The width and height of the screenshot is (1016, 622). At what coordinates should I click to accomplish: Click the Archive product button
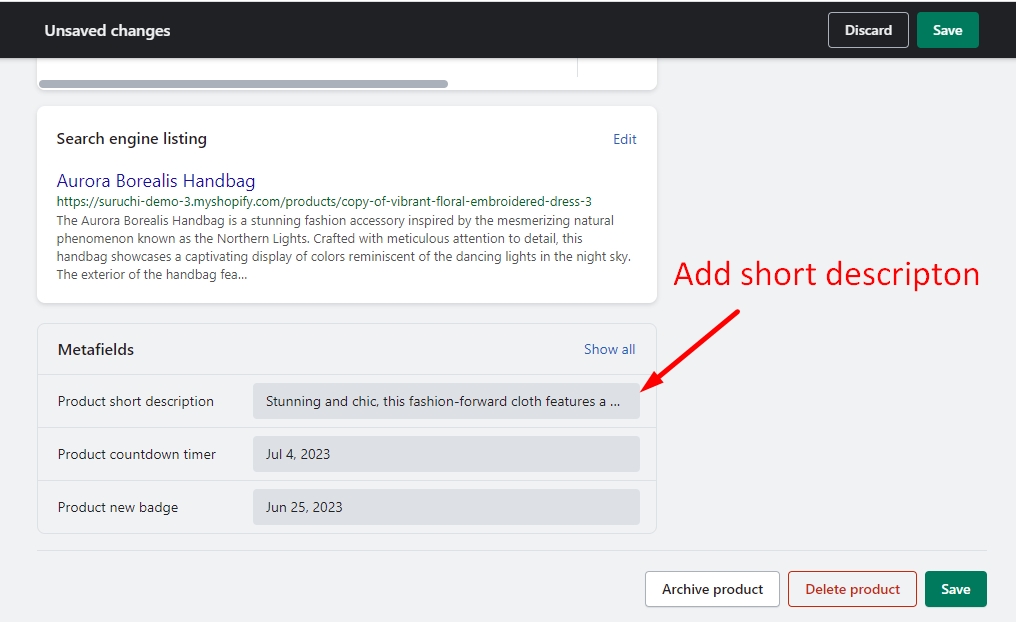click(712, 589)
